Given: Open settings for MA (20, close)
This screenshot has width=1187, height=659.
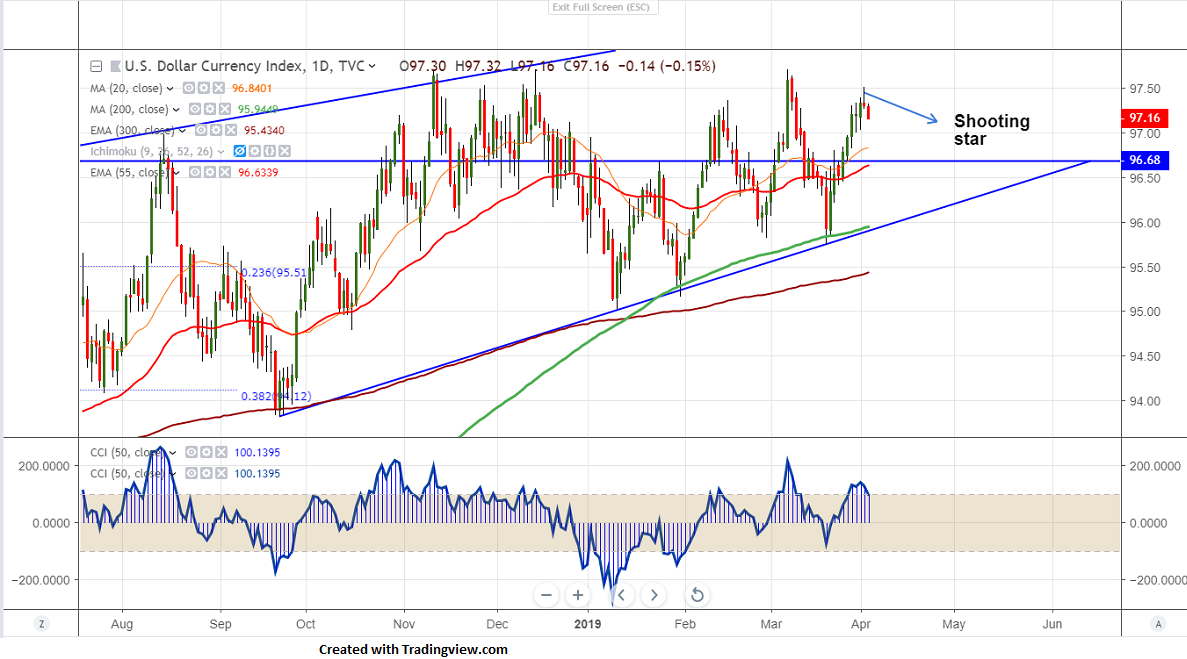Looking at the screenshot, I should tap(204, 89).
